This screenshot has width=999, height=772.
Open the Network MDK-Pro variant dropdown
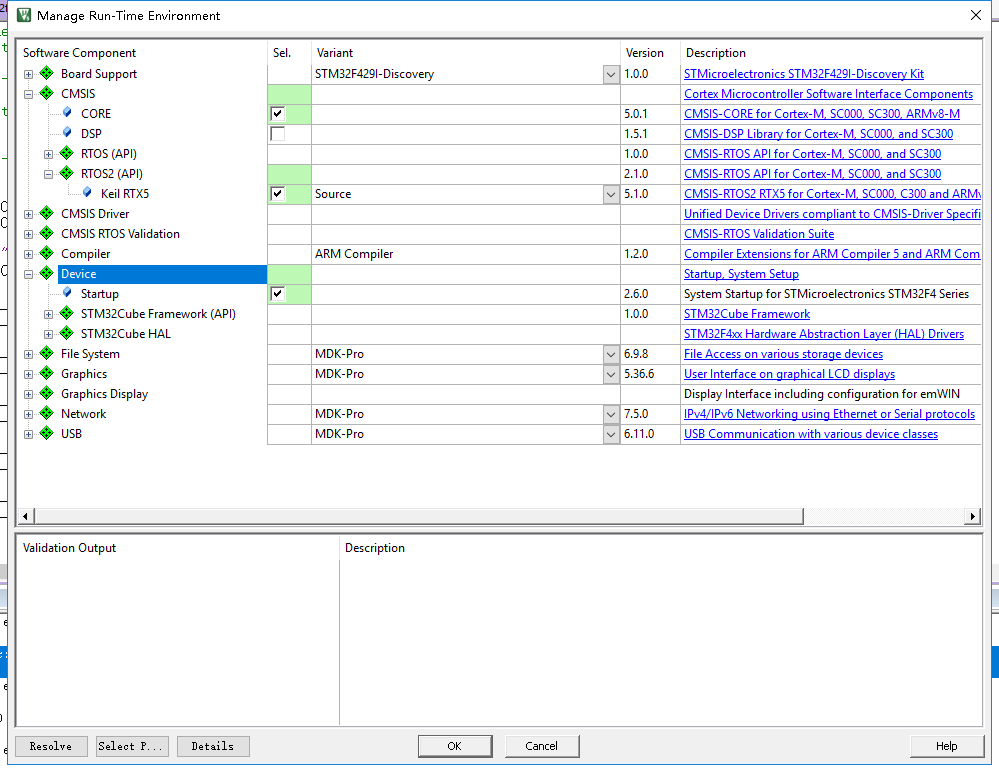tap(611, 414)
